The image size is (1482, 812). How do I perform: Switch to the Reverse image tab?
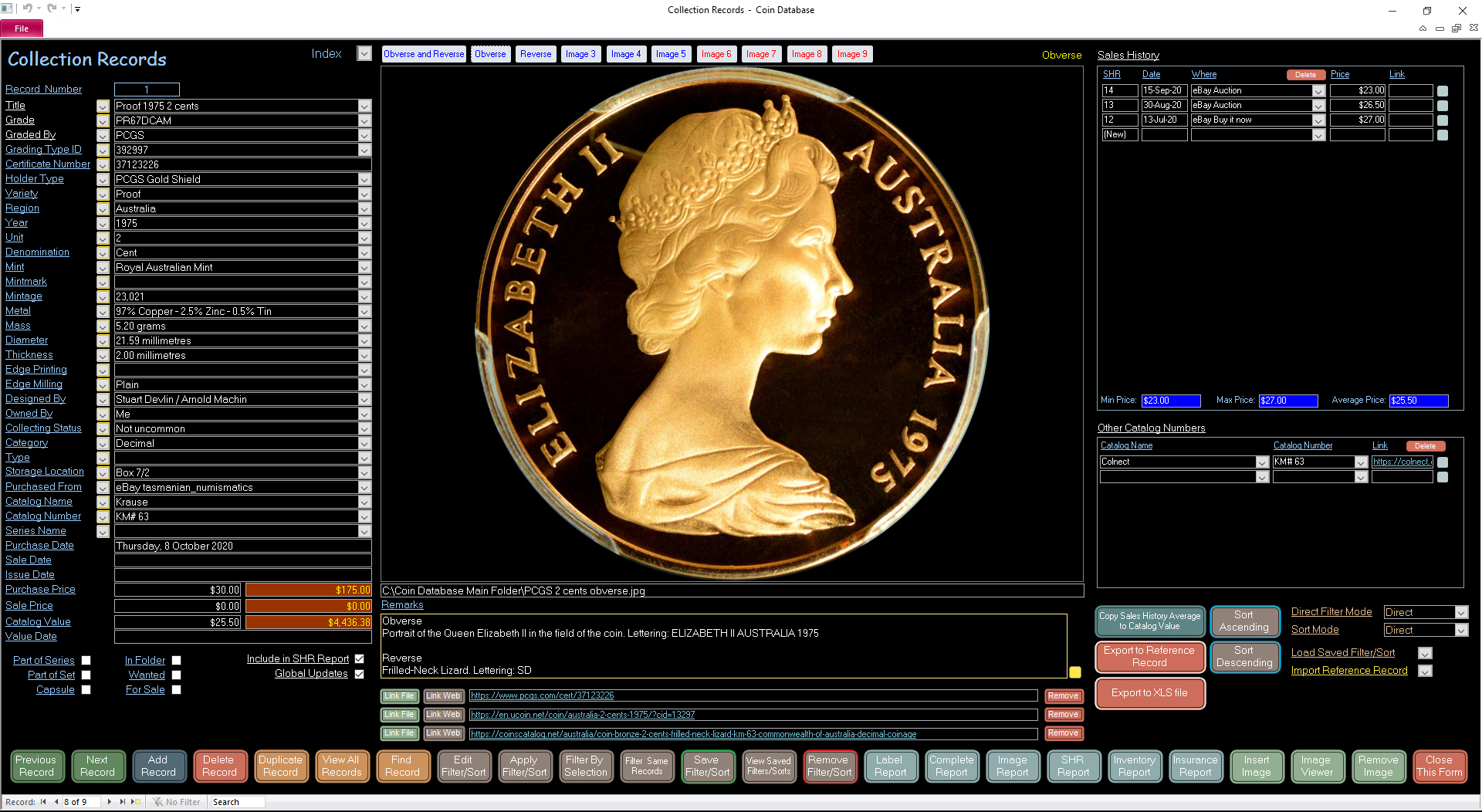click(536, 54)
